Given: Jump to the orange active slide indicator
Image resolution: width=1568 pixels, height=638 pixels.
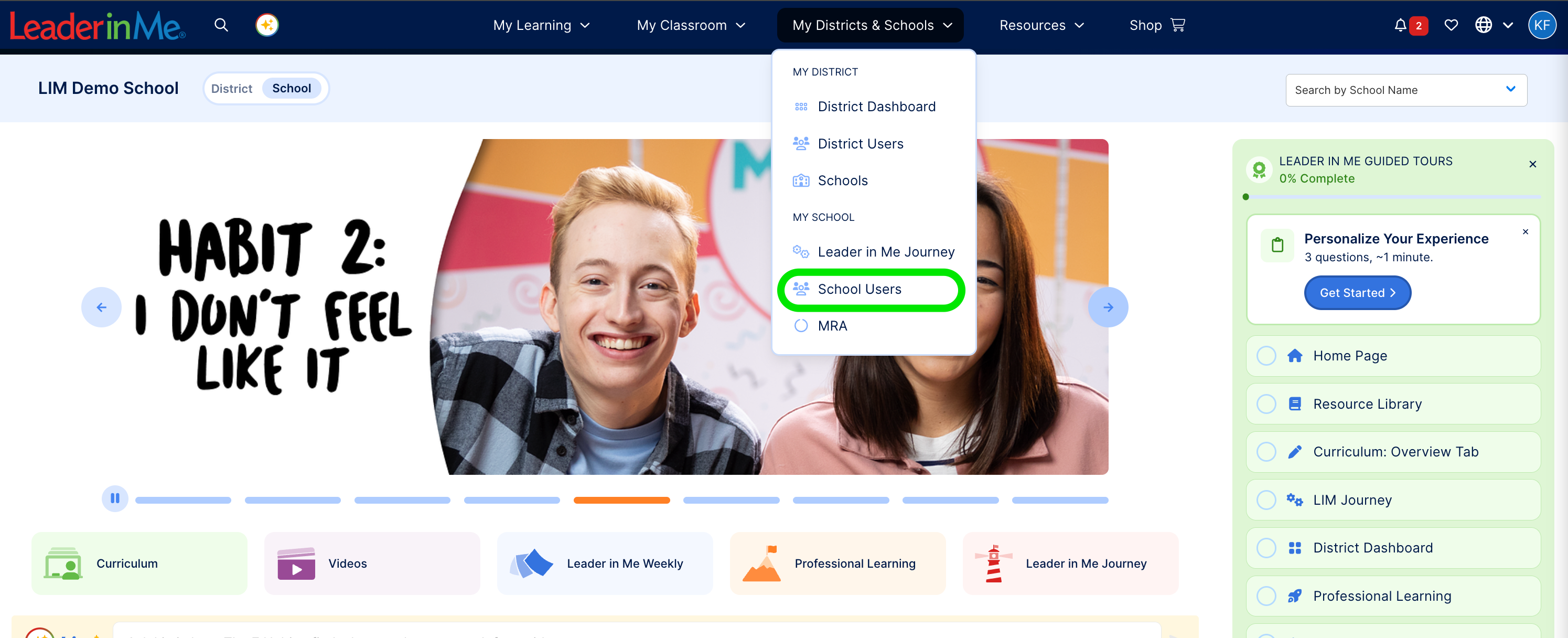Looking at the screenshot, I should point(621,500).
